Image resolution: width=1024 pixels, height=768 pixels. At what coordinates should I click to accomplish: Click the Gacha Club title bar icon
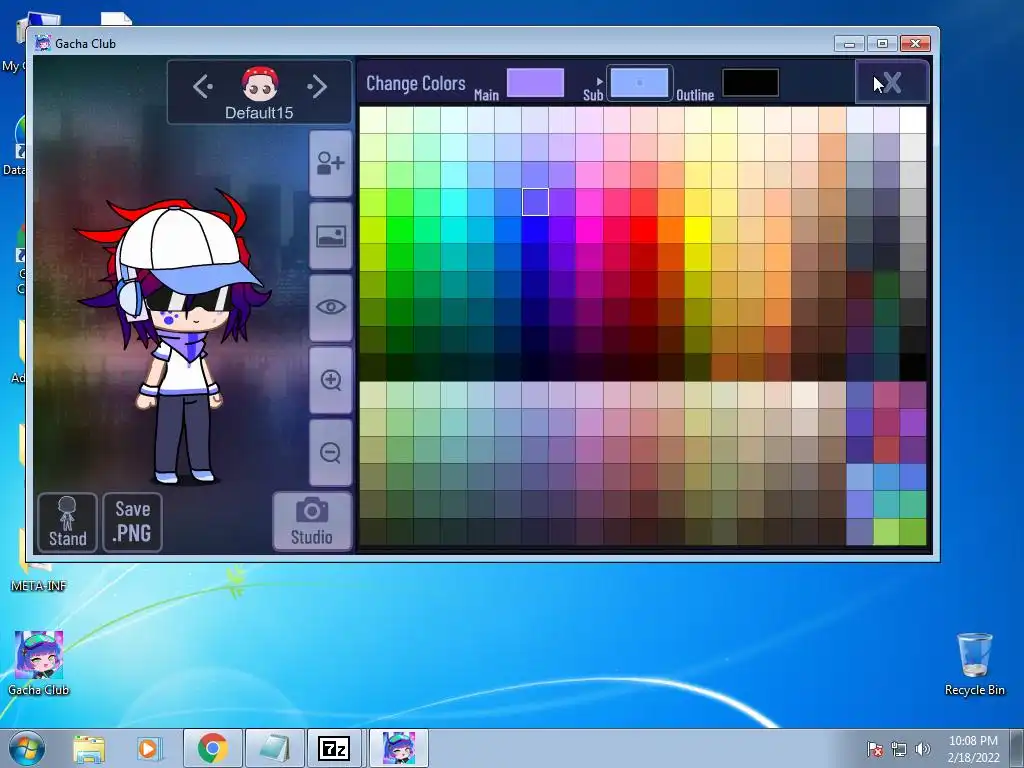(x=43, y=43)
